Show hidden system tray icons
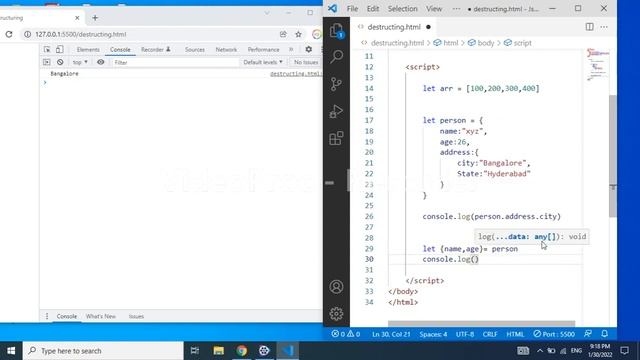The width and height of the screenshot is (640, 360). [540, 351]
